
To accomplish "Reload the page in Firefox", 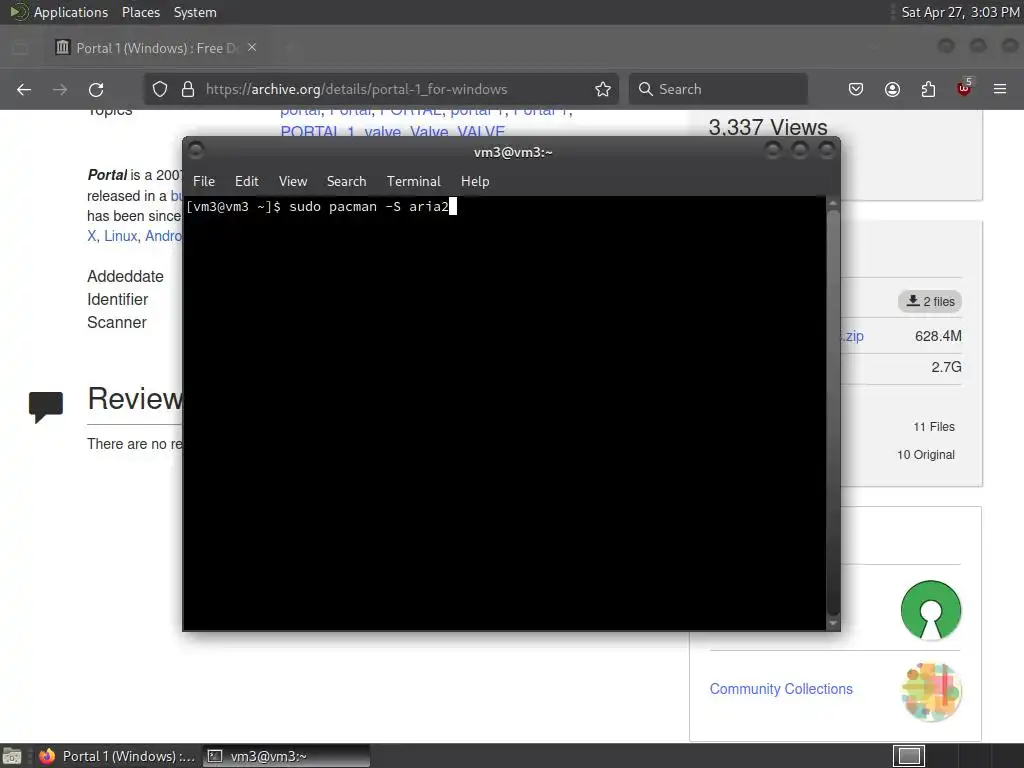I will tap(96, 89).
